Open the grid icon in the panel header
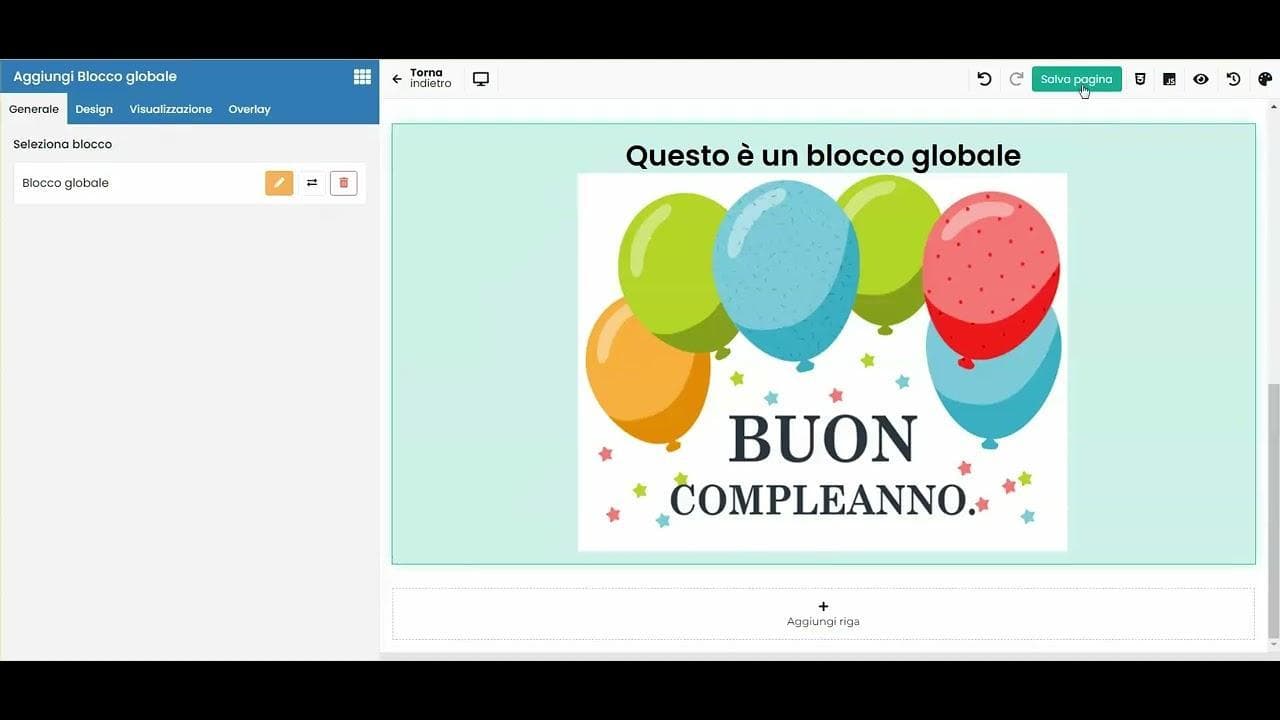Screen dimensions: 1280x720 point(362,76)
